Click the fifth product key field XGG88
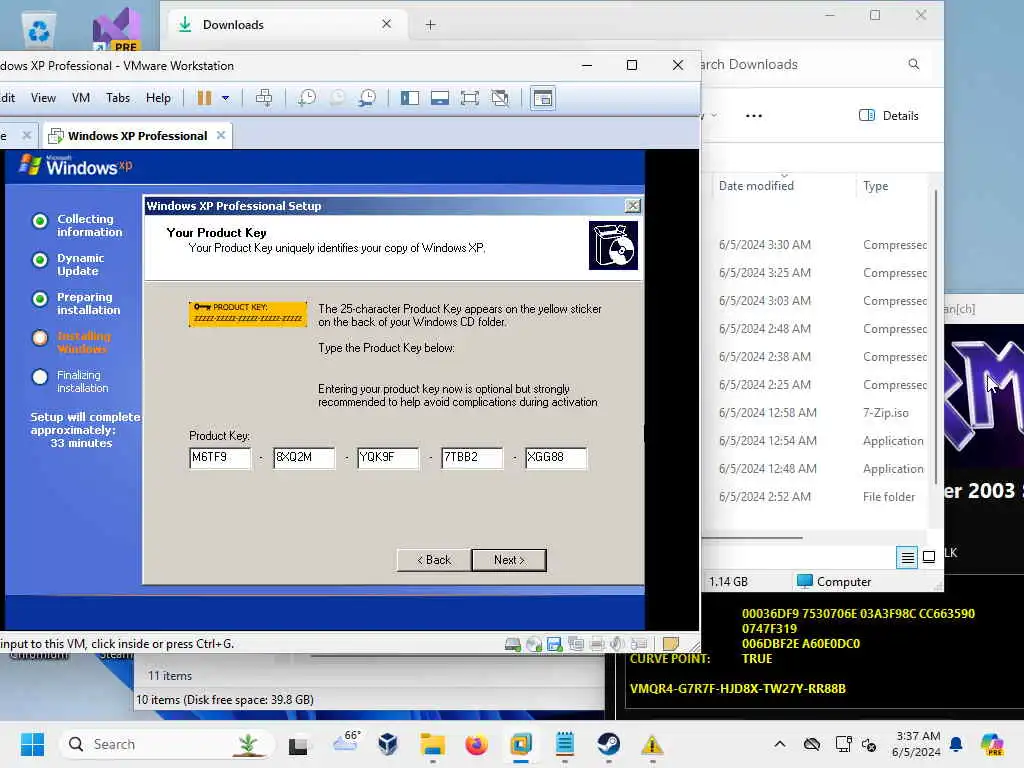Screen dimensions: 1024x768 (556, 458)
